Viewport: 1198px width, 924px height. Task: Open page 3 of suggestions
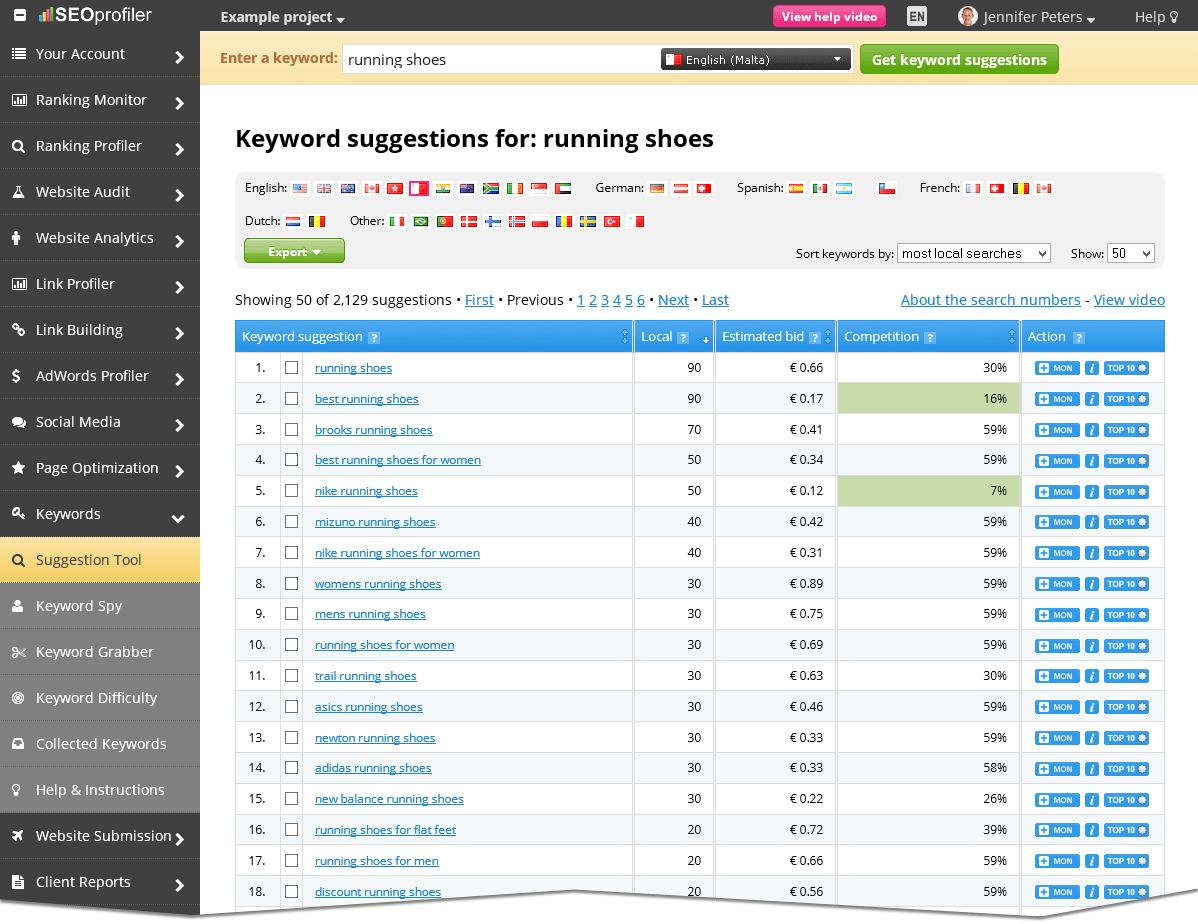(x=605, y=299)
